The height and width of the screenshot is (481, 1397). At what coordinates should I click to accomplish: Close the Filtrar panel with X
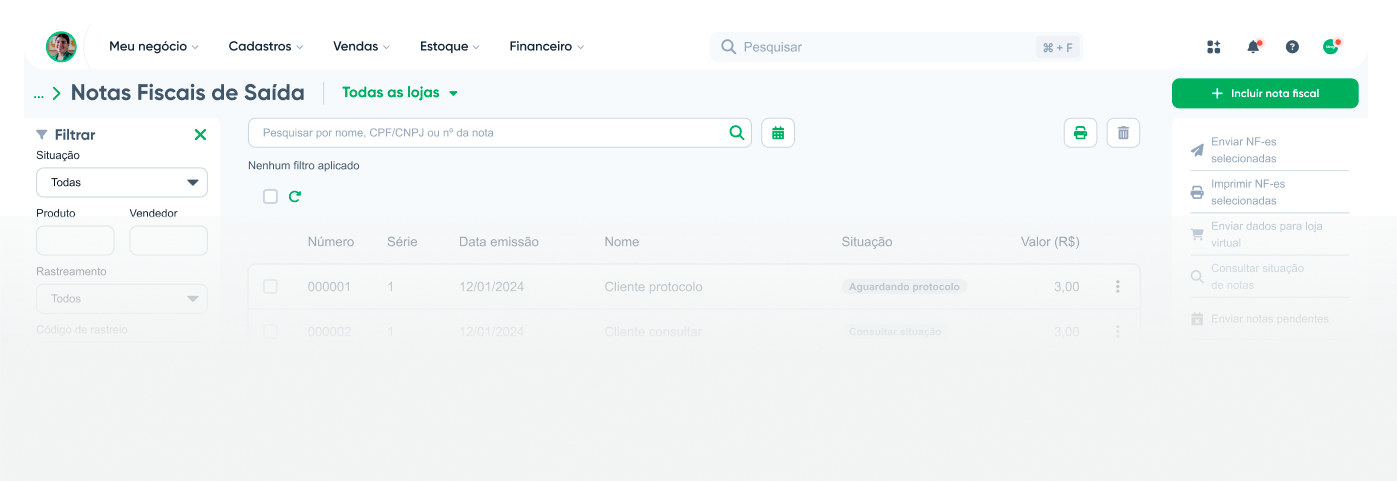200,134
